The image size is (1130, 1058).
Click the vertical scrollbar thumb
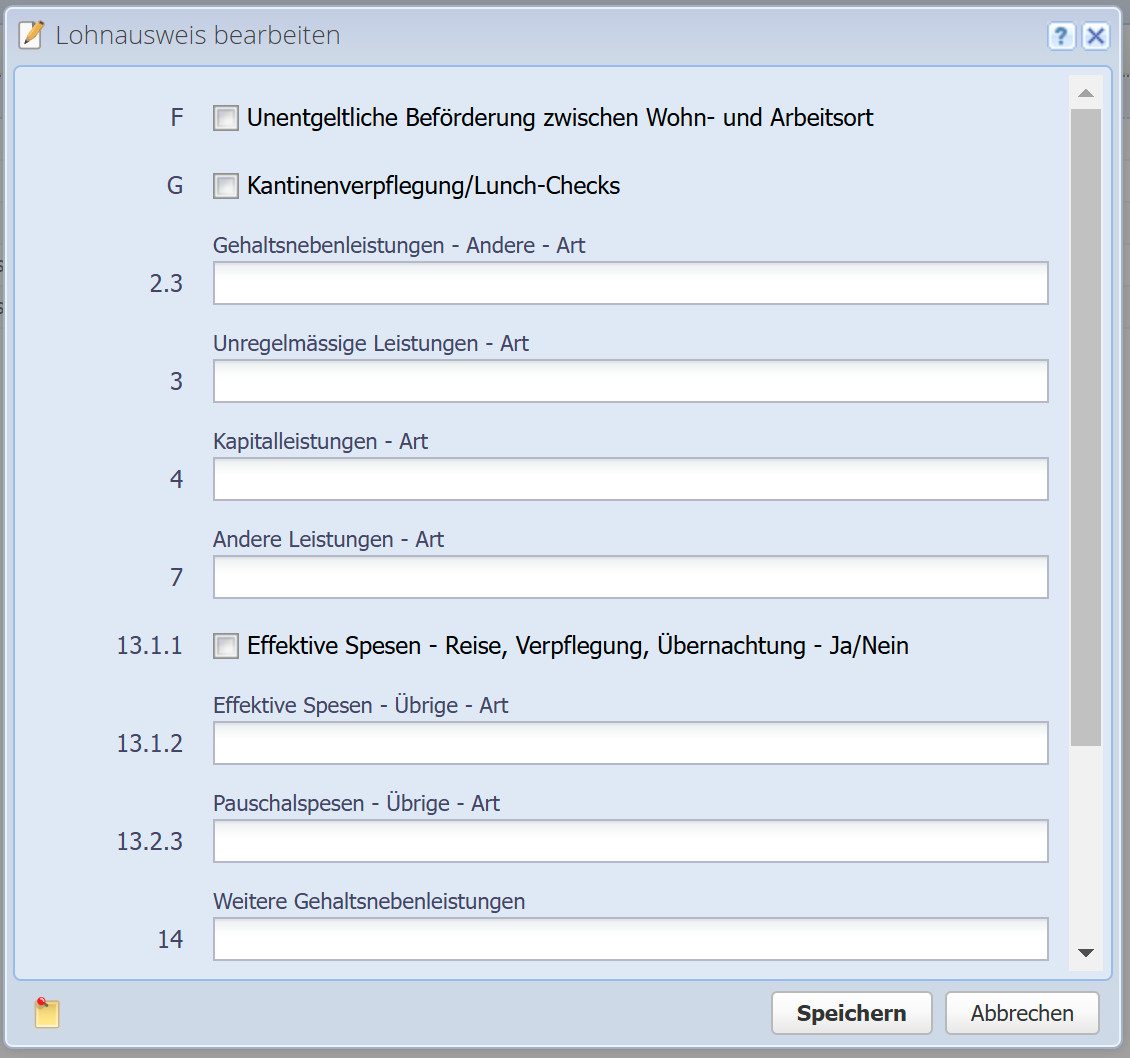click(1085, 425)
